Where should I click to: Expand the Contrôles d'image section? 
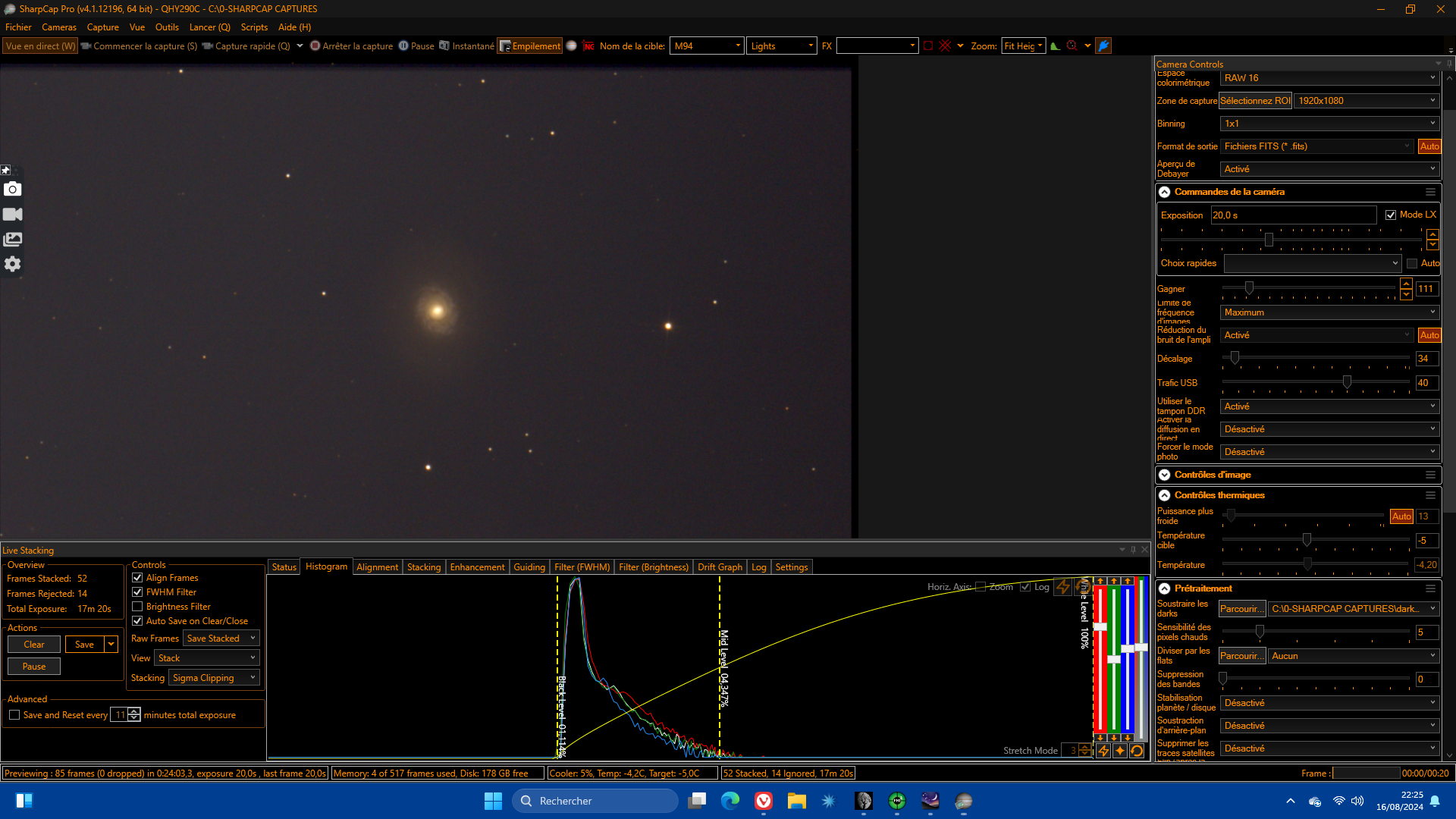(x=1165, y=475)
